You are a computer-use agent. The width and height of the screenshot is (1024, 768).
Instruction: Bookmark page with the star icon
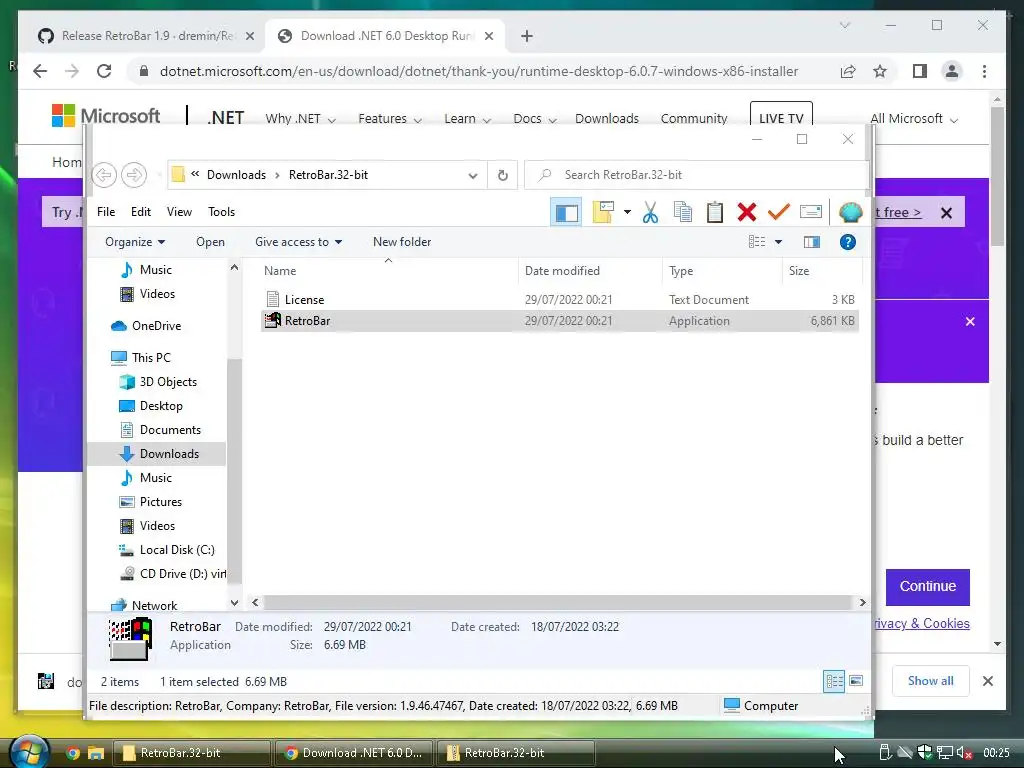coord(880,71)
